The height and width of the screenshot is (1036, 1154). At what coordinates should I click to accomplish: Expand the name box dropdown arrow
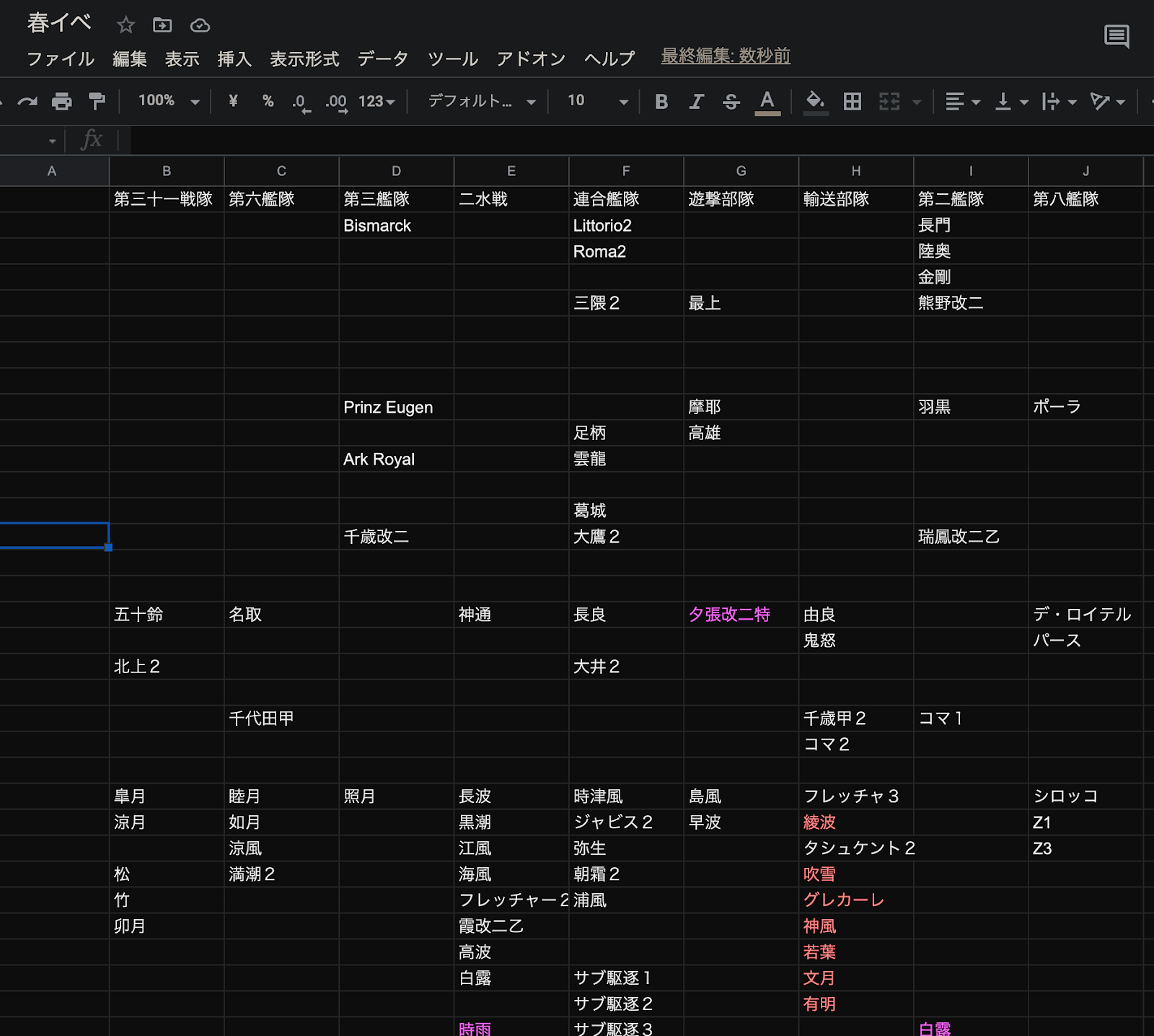coord(52,141)
